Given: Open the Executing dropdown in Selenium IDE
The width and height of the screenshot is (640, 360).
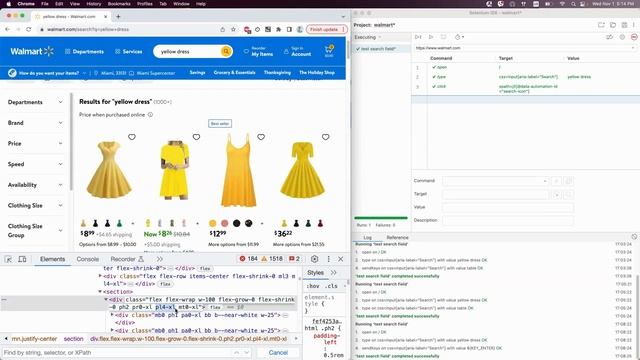Looking at the screenshot, I should point(368,37).
